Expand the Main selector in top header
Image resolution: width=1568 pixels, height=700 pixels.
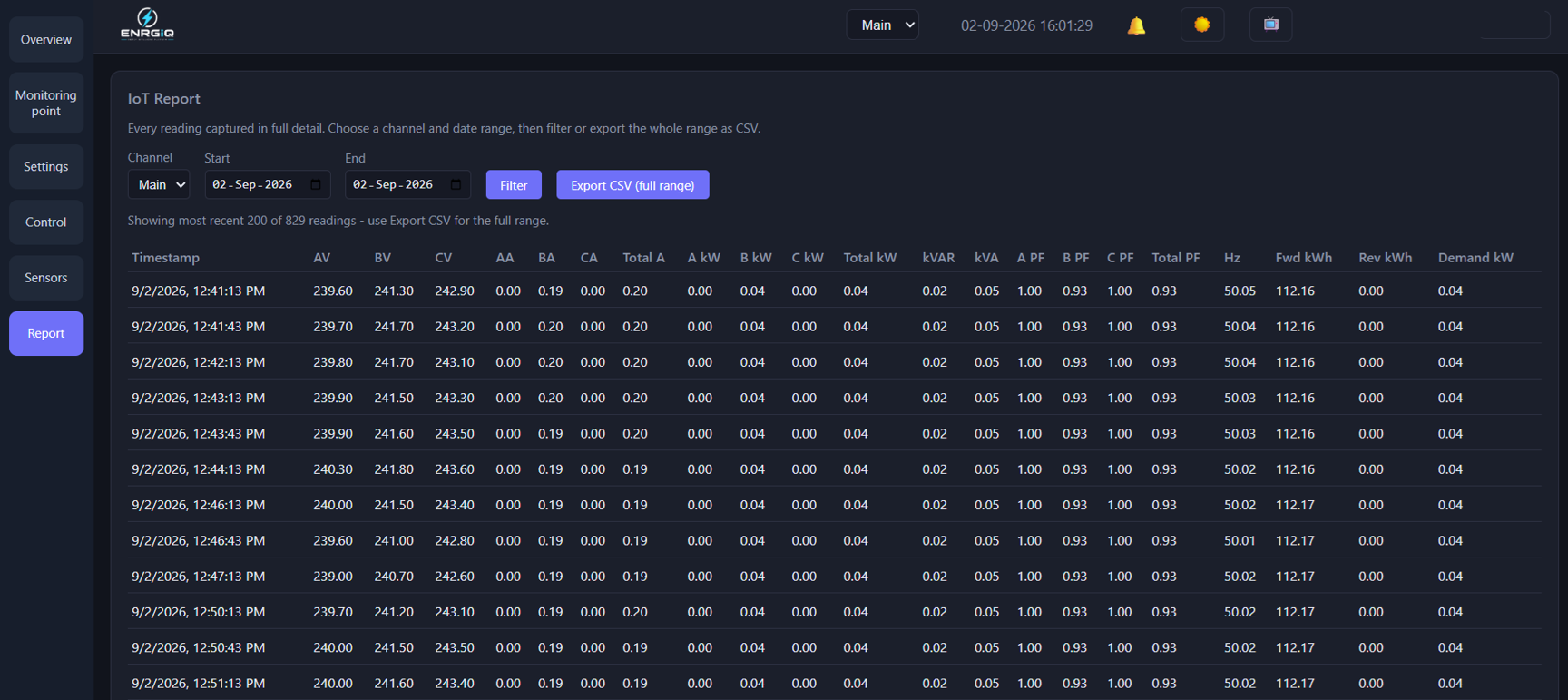[883, 25]
